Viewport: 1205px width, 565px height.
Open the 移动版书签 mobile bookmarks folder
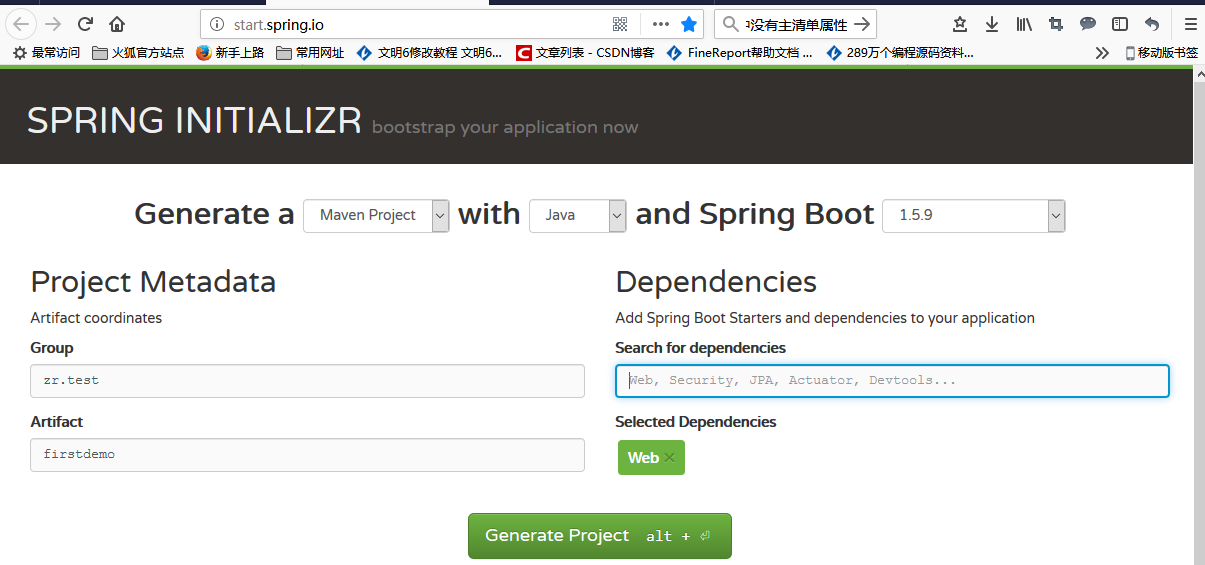pos(1161,53)
